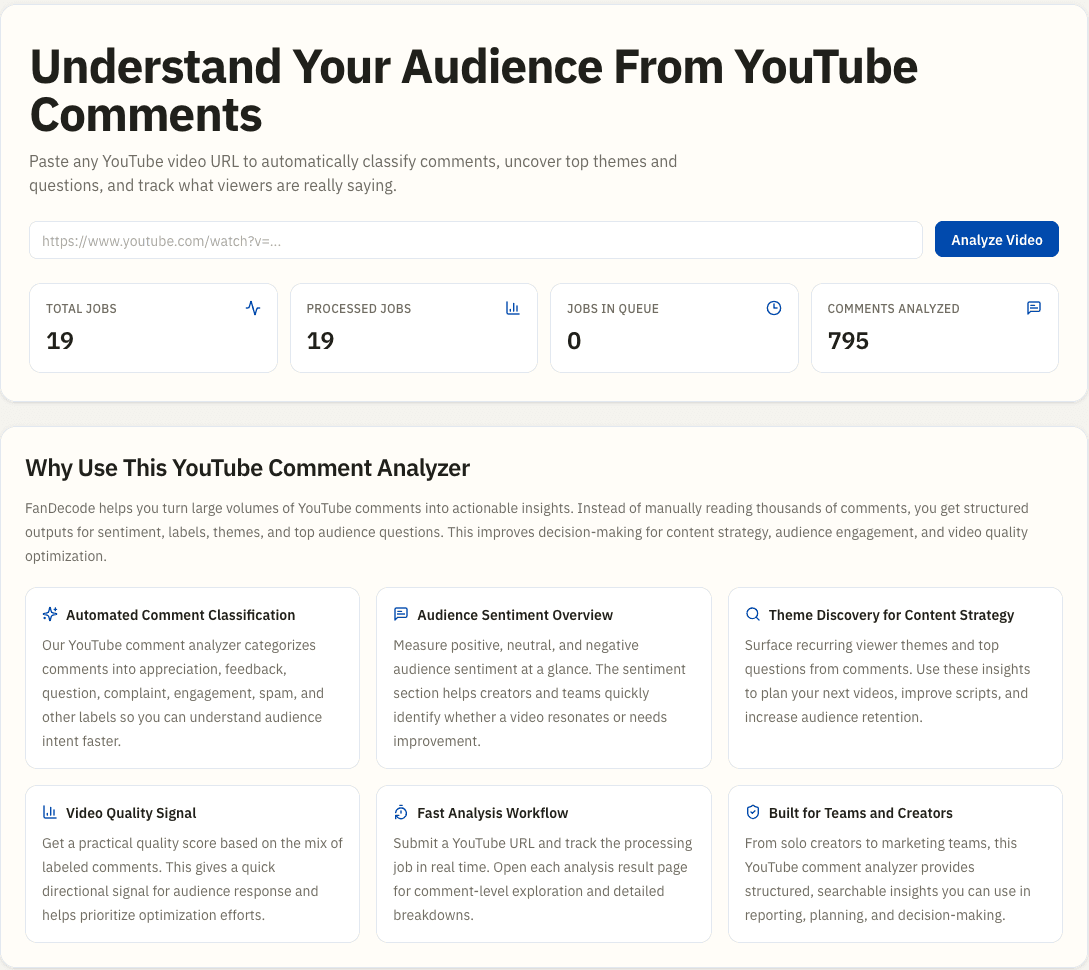The height and width of the screenshot is (970, 1089).
Task: Click the 795 comments analyzed number
Action: pos(848,341)
